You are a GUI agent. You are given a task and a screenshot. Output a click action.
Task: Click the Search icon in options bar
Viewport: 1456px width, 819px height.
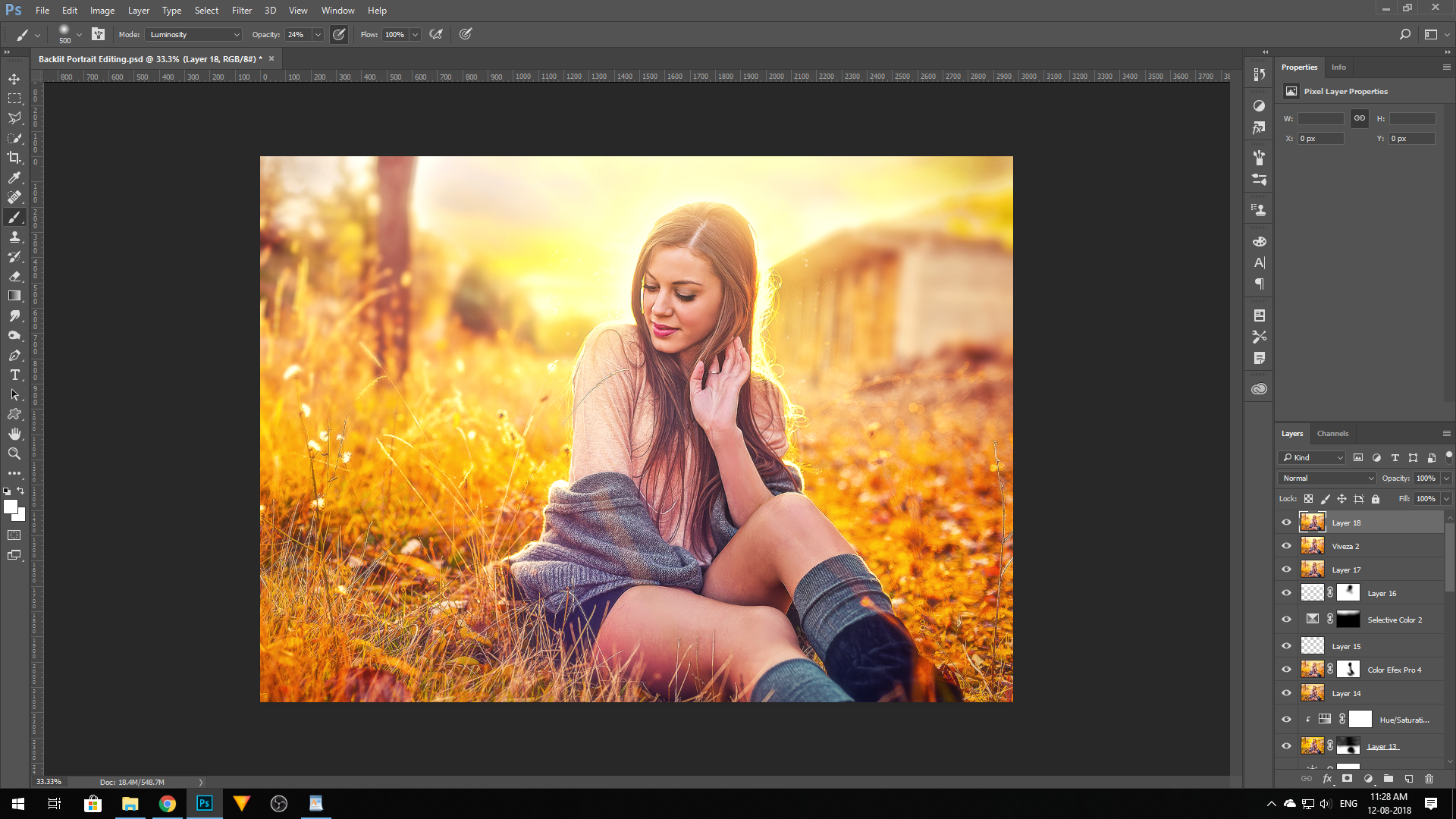(x=1404, y=34)
